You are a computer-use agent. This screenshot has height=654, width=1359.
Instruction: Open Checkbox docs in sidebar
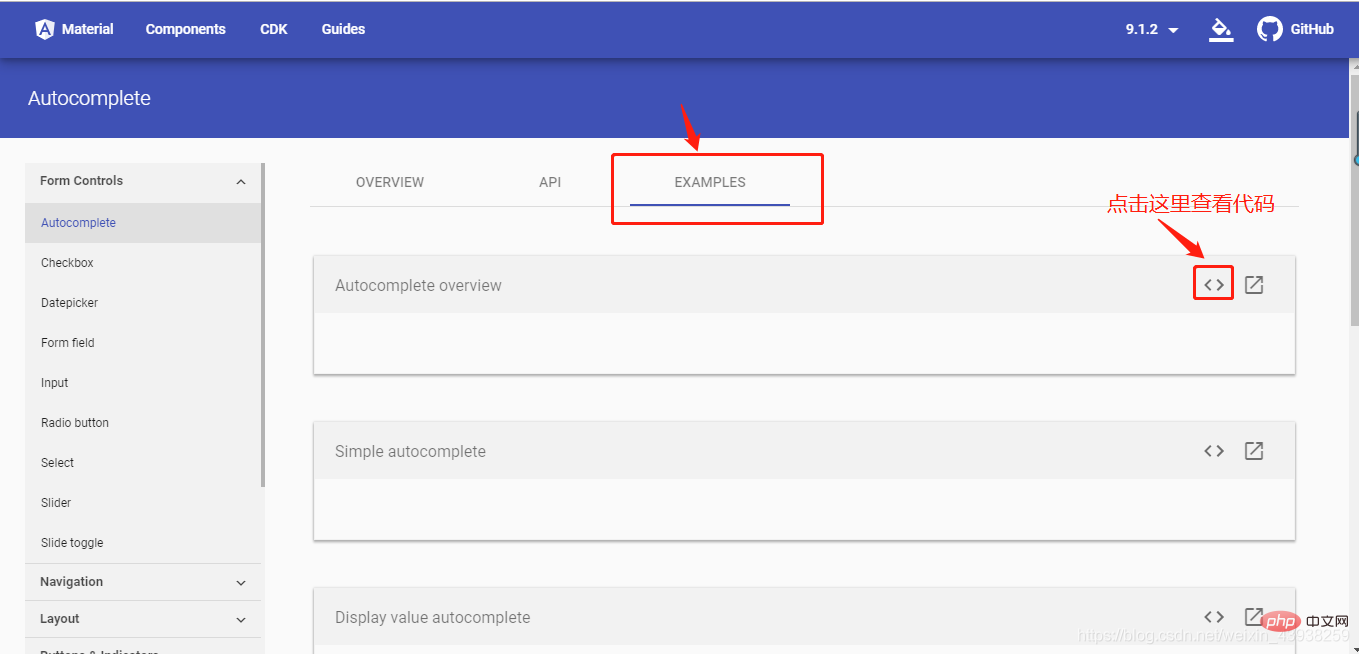(x=143, y=263)
